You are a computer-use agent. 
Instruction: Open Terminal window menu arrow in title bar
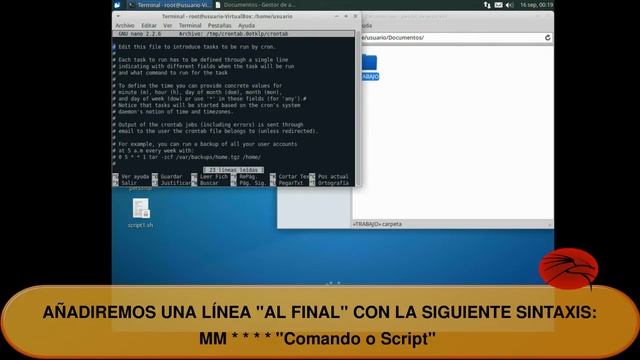(118, 16)
